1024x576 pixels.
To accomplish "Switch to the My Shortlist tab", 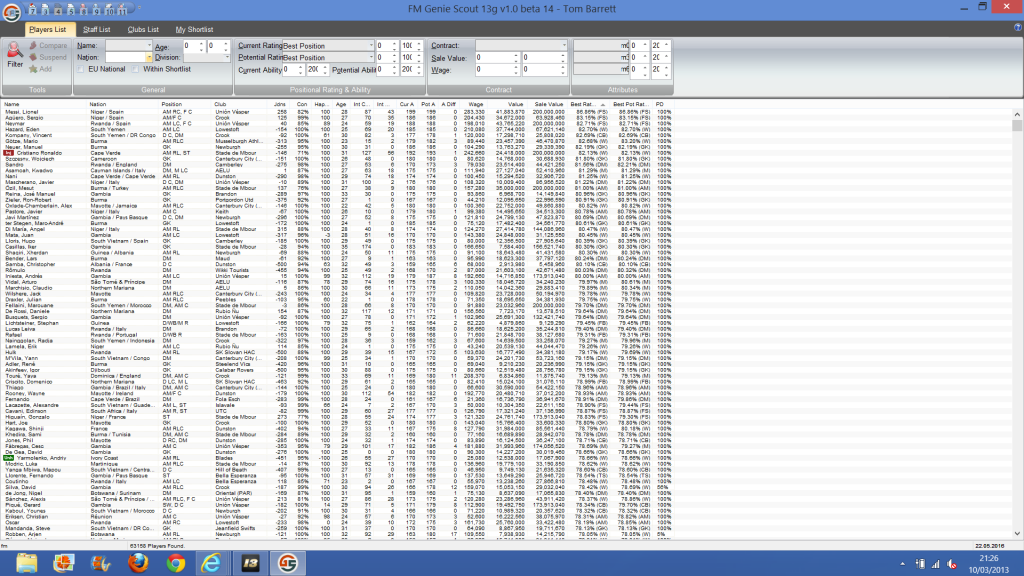I will click(x=194, y=29).
